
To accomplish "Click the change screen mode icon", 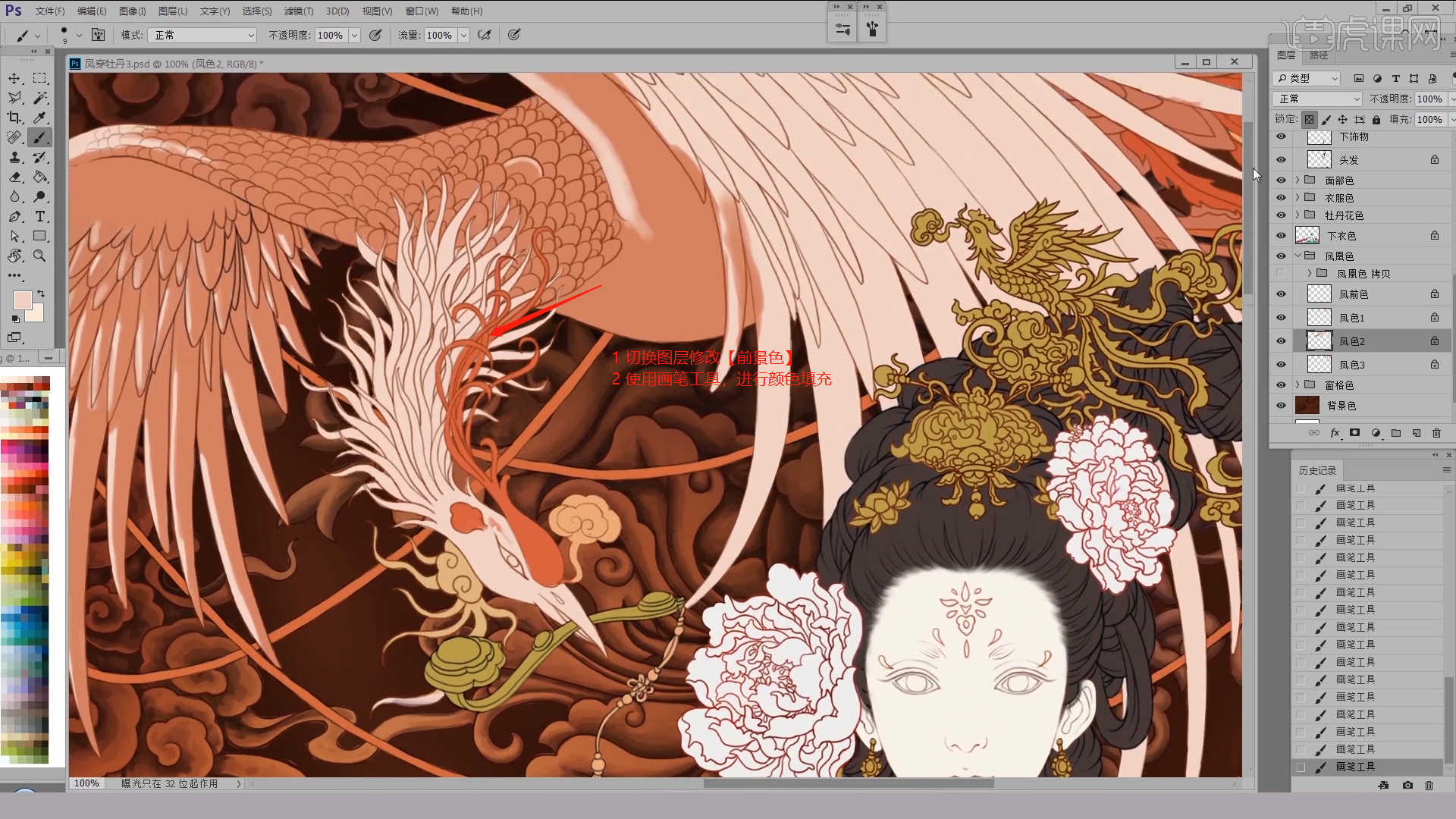I will pos(14,337).
